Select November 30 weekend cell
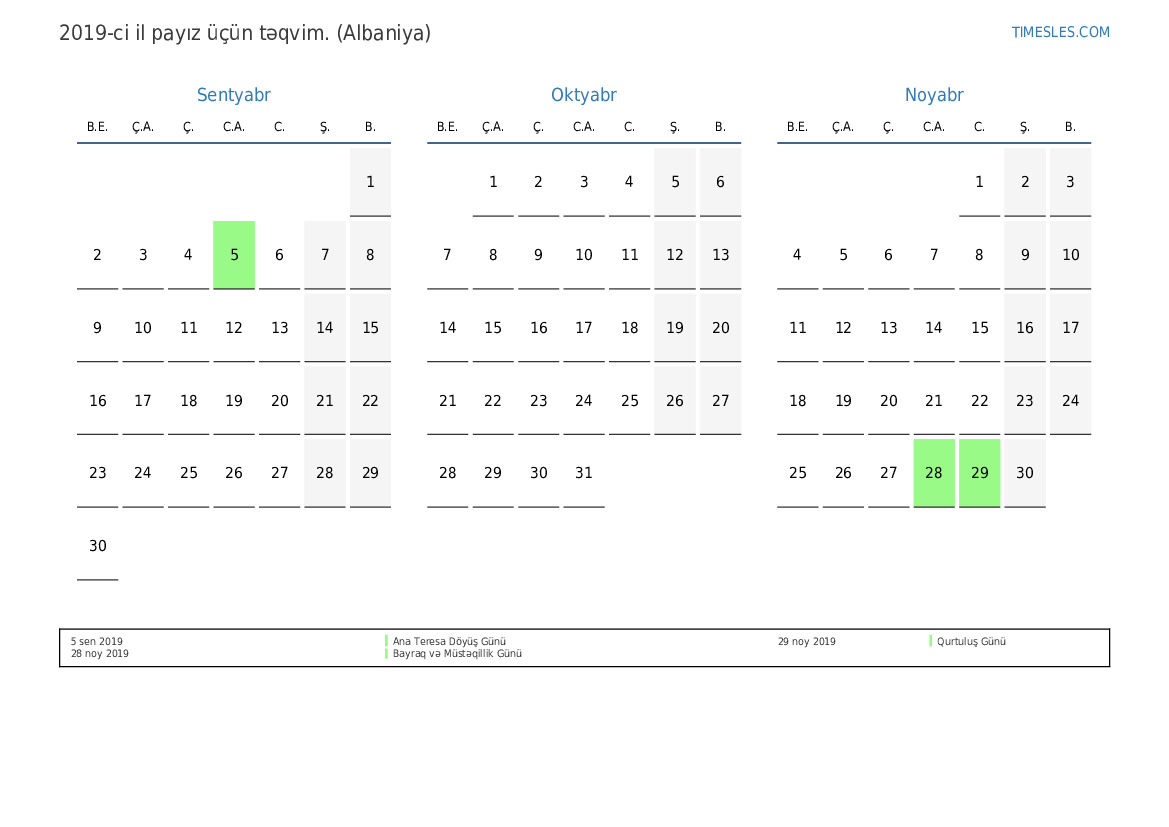This screenshot has height=827, width=1169. pyautogui.click(x=1024, y=473)
